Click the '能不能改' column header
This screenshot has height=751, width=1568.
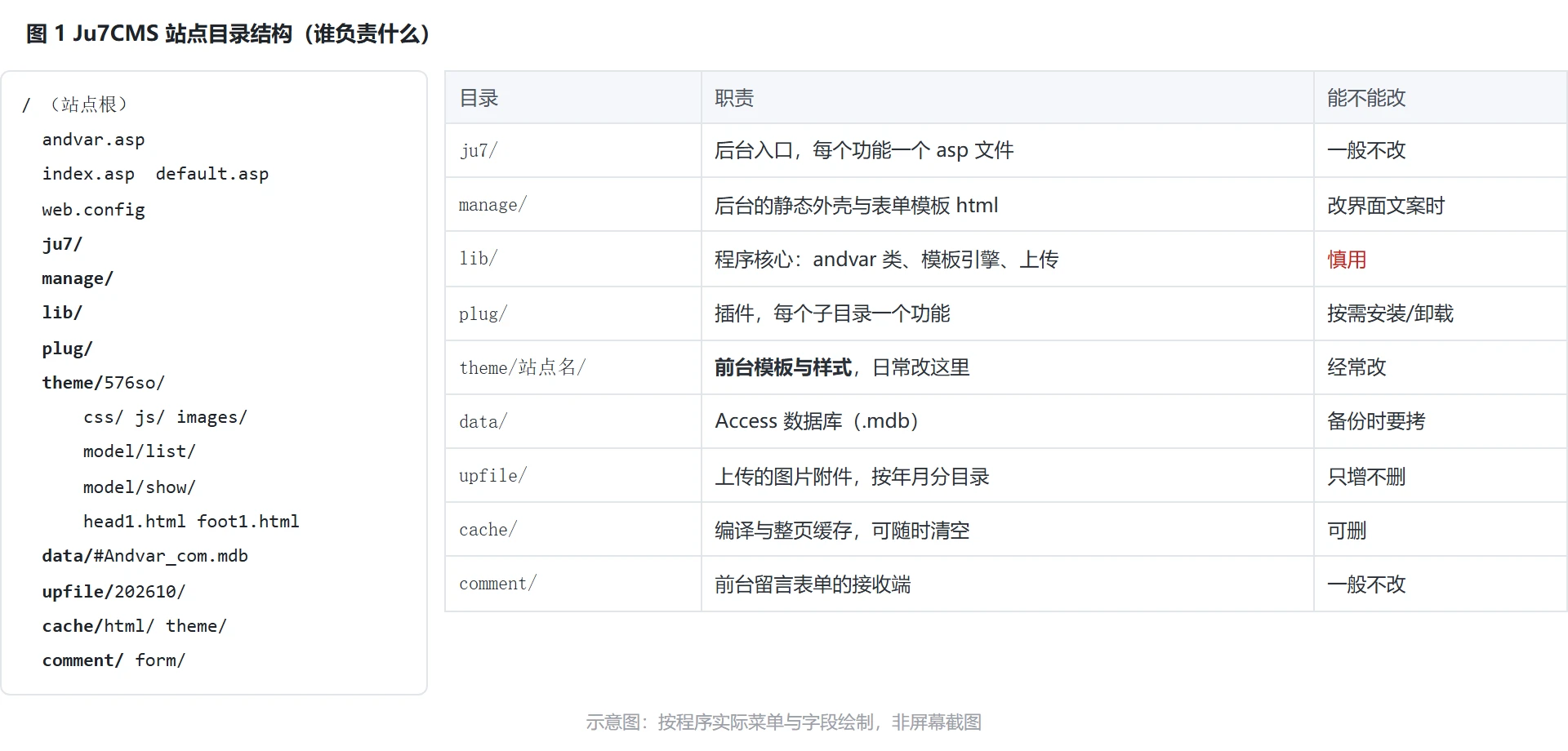click(1441, 98)
